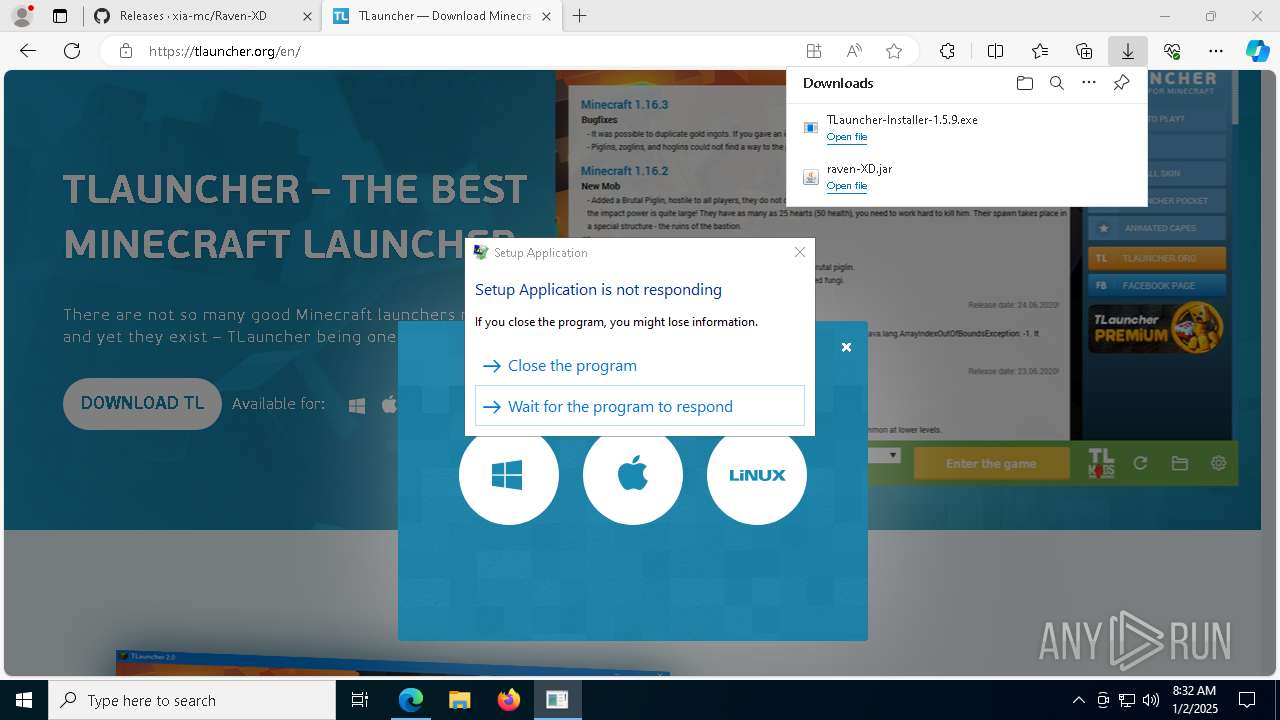The height and width of the screenshot is (720, 1280).
Task: Go back with browser back arrow
Action: pyautogui.click(x=28, y=51)
